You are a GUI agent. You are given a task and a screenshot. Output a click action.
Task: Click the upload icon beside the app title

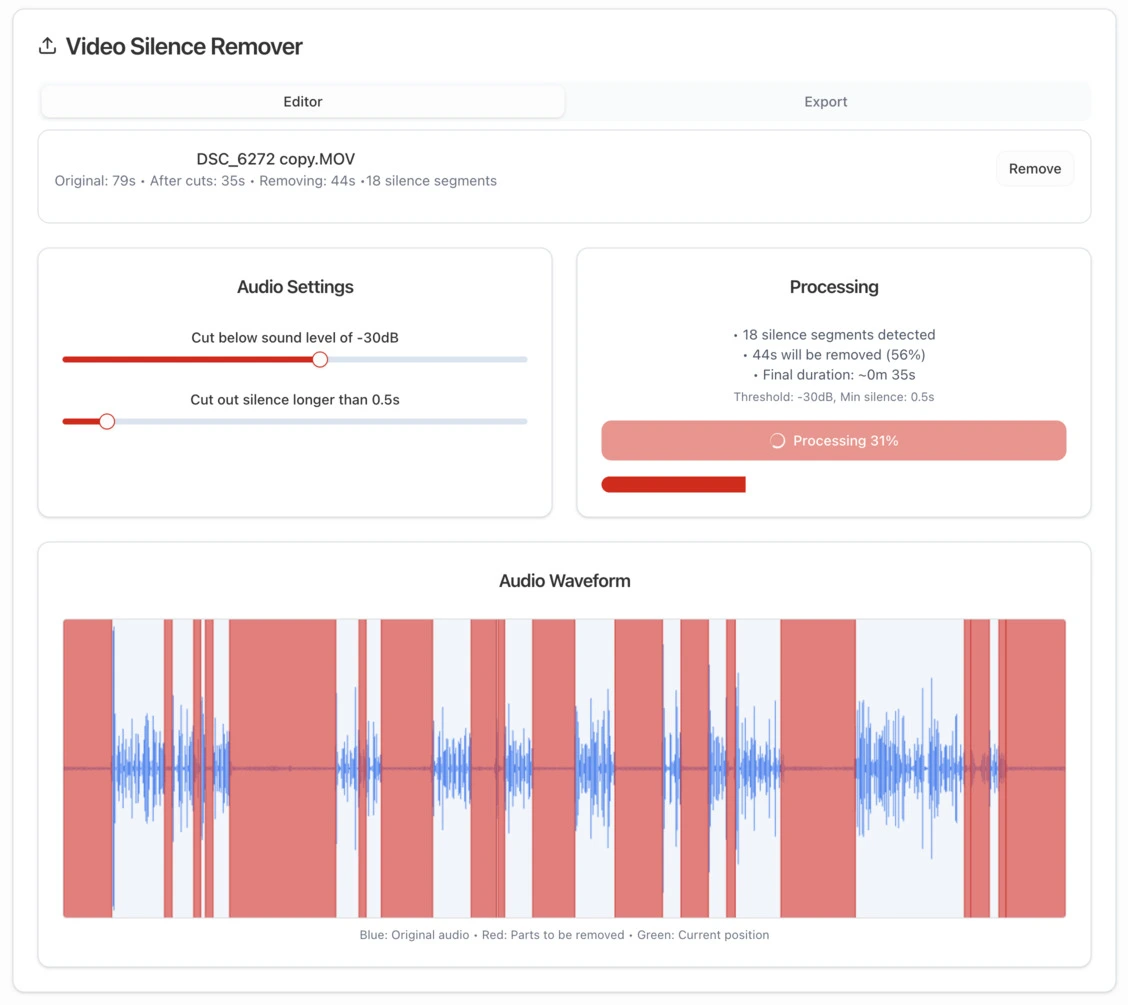point(47,46)
